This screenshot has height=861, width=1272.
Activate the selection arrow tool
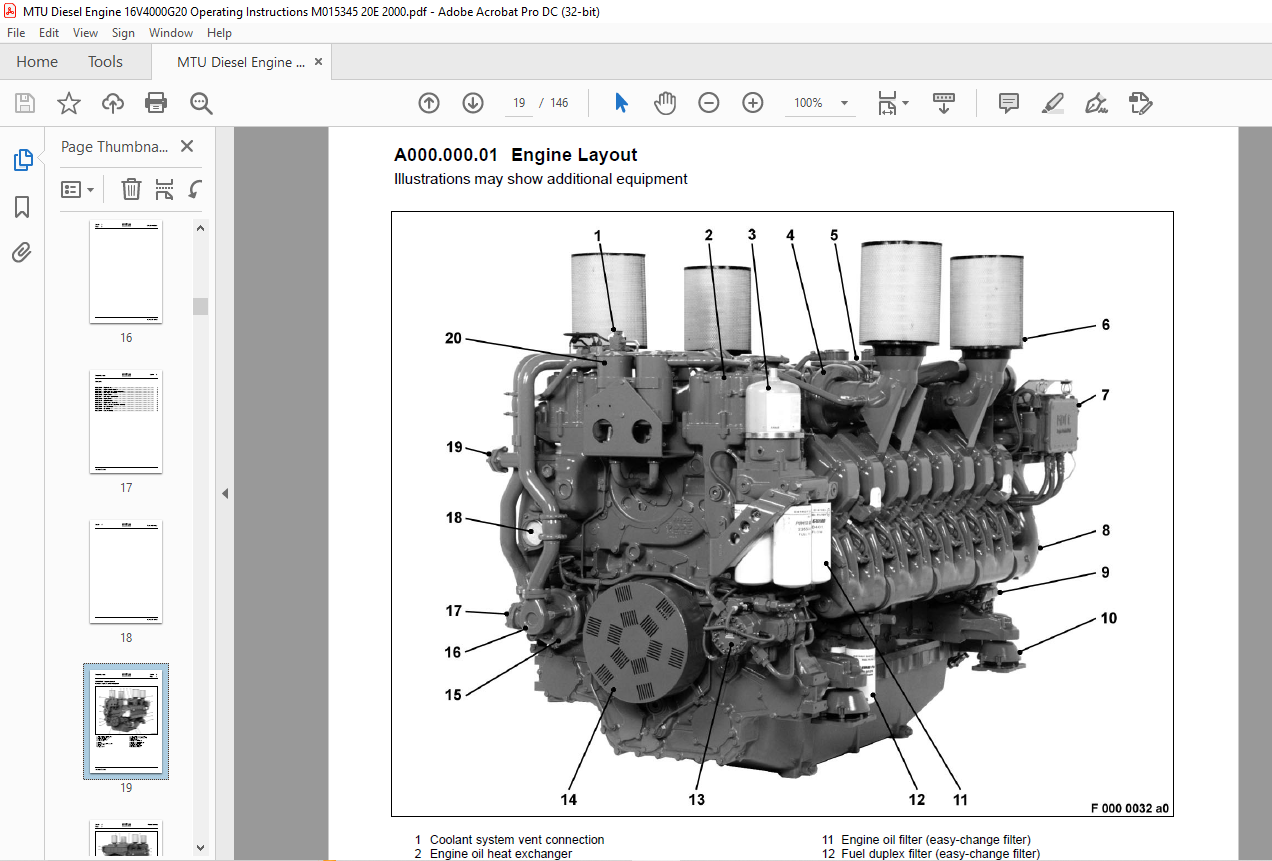click(621, 103)
